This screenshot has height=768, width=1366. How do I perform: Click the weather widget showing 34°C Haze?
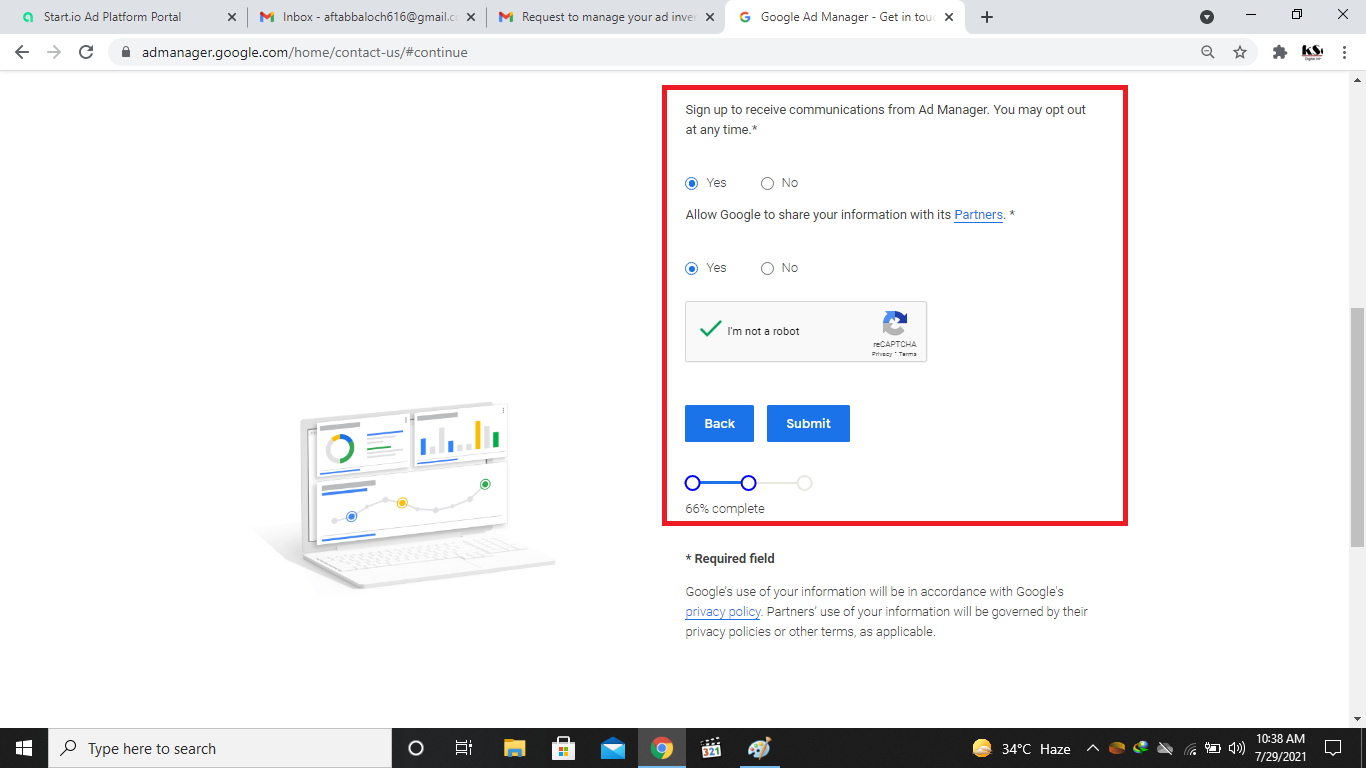tap(1021, 748)
